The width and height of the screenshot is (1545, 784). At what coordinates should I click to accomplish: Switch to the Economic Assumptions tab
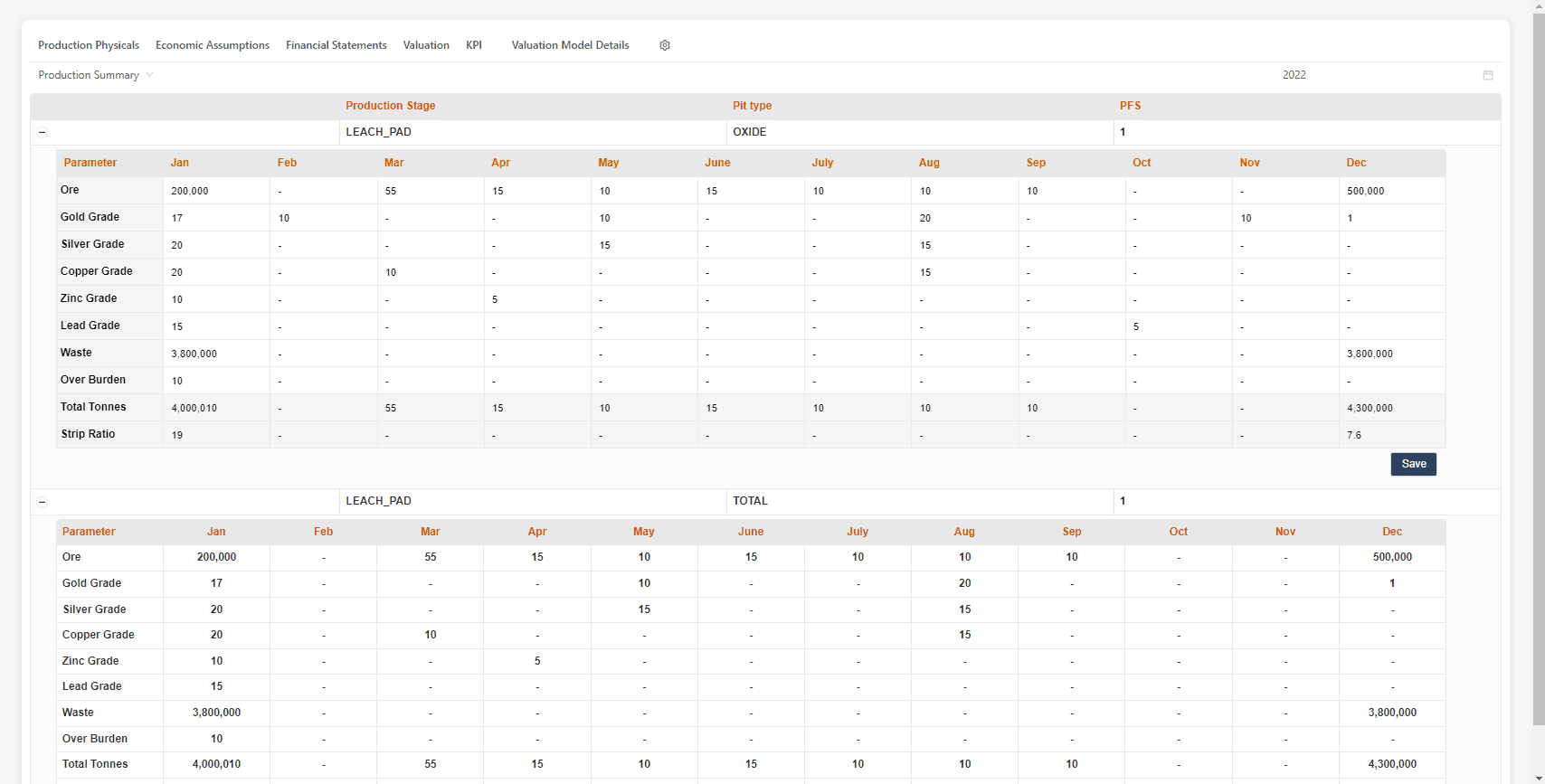tap(213, 45)
